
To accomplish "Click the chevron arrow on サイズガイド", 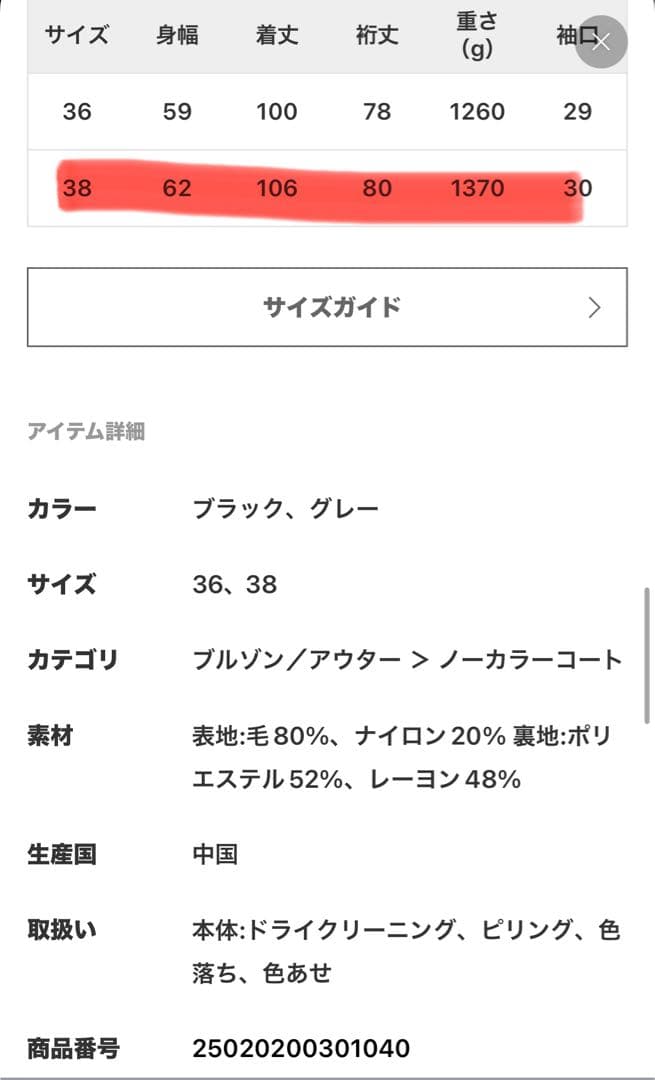I will point(594,307).
